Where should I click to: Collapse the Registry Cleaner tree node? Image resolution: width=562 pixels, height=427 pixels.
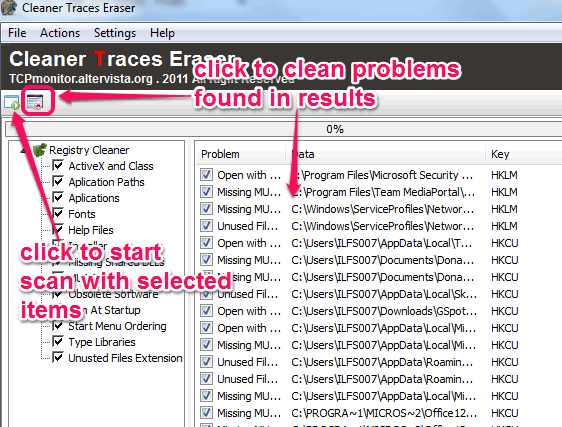coord(23,150)
